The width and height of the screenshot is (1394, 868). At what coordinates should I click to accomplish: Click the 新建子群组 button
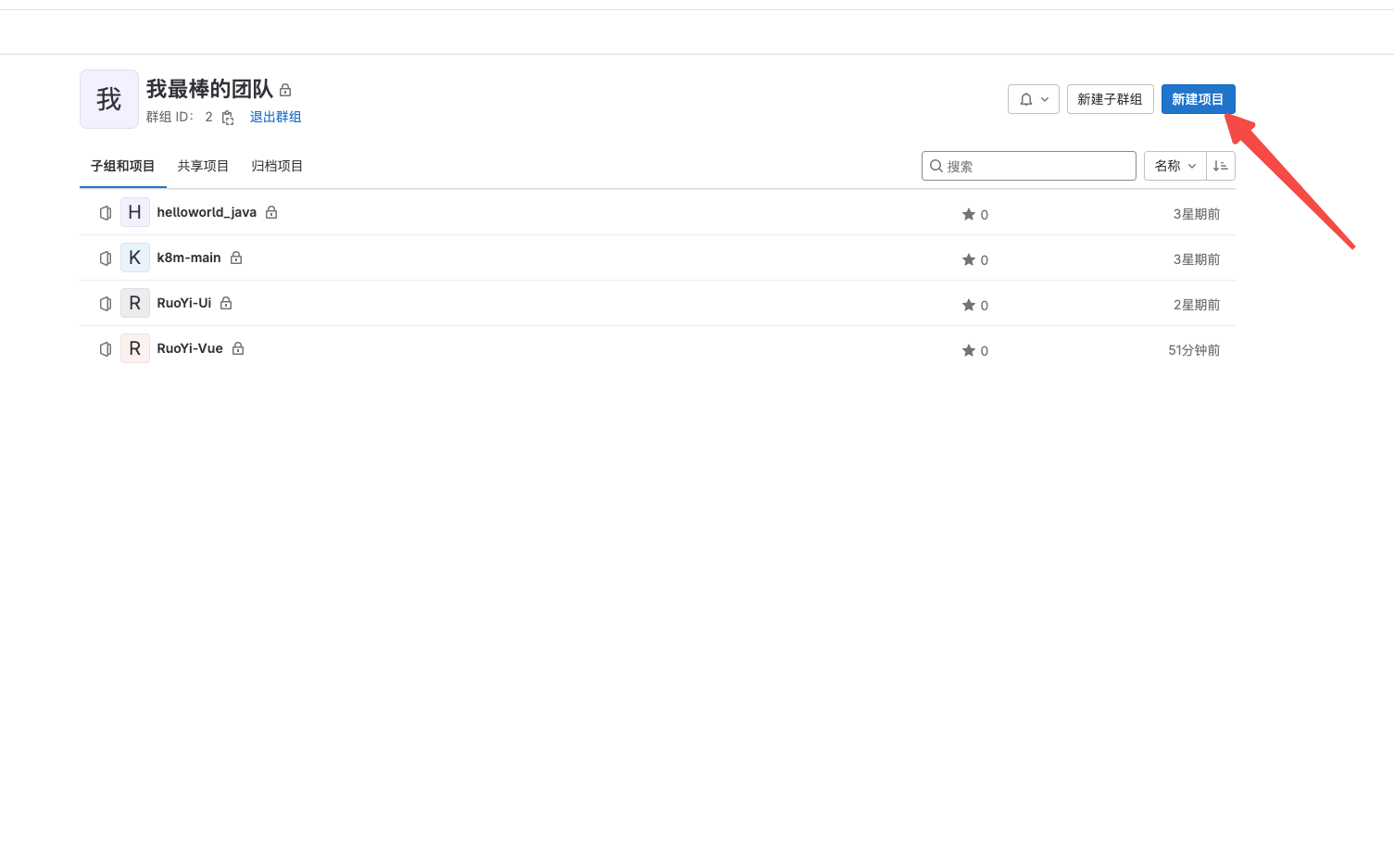[1110, 99]
